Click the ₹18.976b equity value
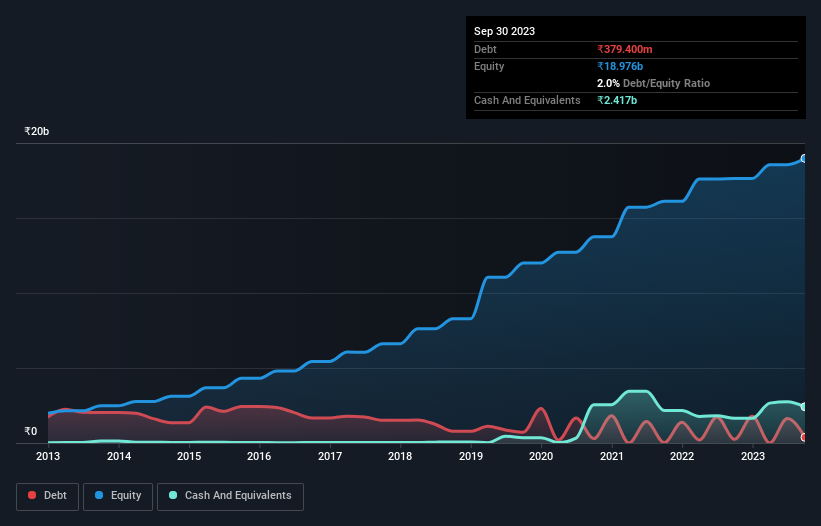The image size is (821, 526). tap(620, 66)
